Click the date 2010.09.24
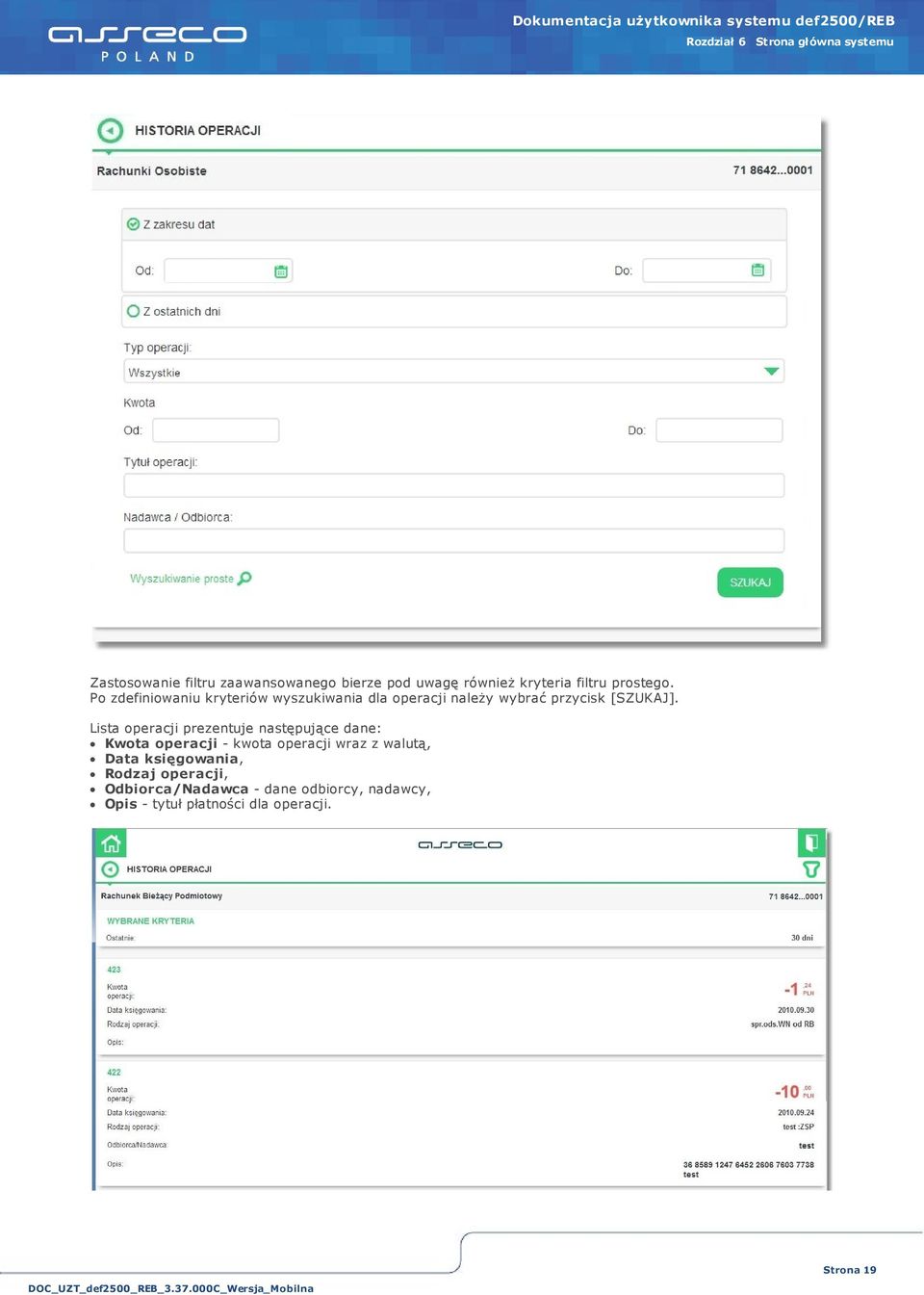 click(796, 1113)
